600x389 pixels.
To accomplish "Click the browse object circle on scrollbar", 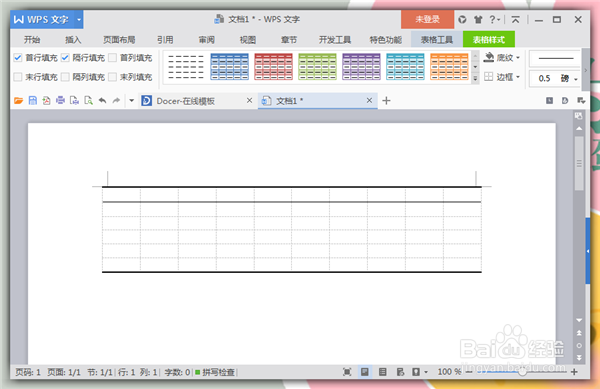I will tap(579, 345).
